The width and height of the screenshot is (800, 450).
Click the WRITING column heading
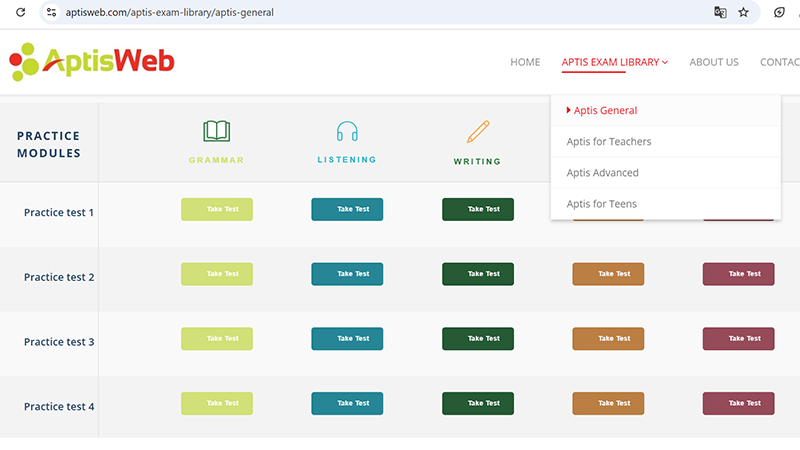(478, 161)
